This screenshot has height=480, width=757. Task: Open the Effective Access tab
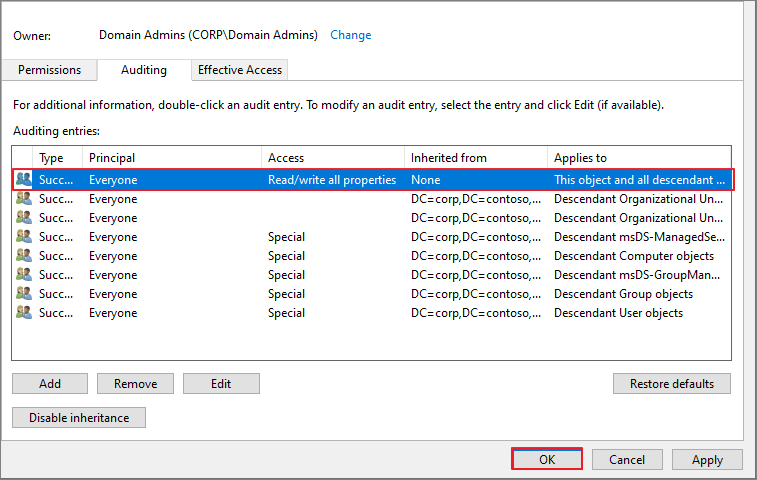tap(239, 70)
